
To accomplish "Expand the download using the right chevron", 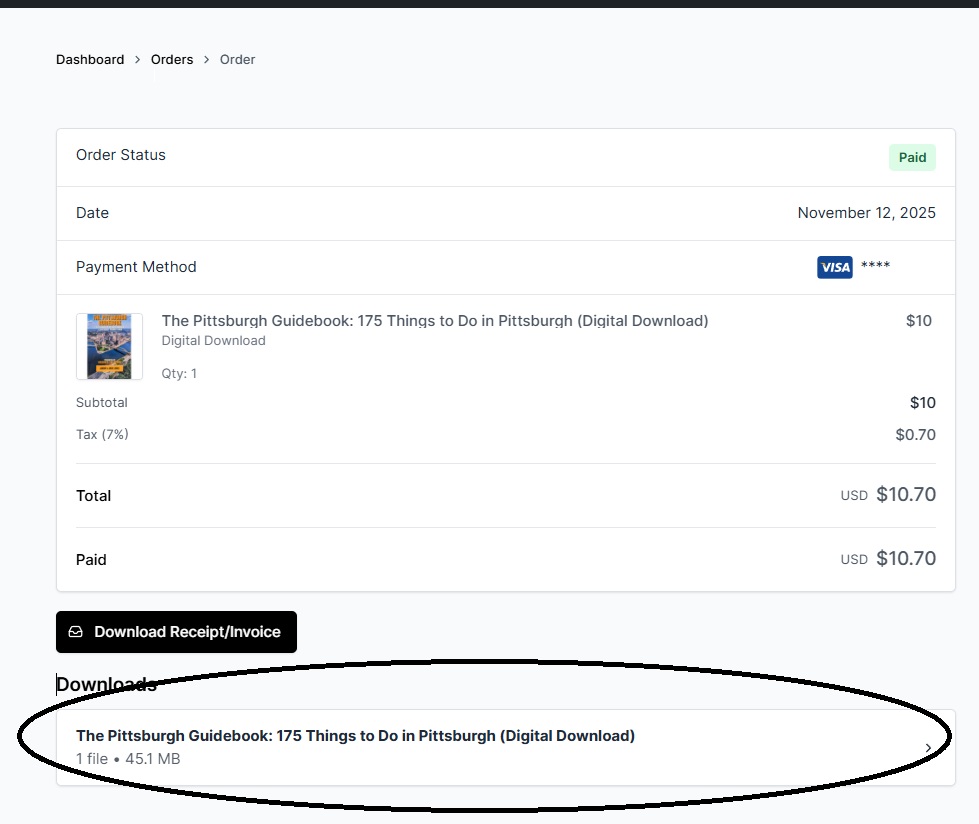I will 928,748.
